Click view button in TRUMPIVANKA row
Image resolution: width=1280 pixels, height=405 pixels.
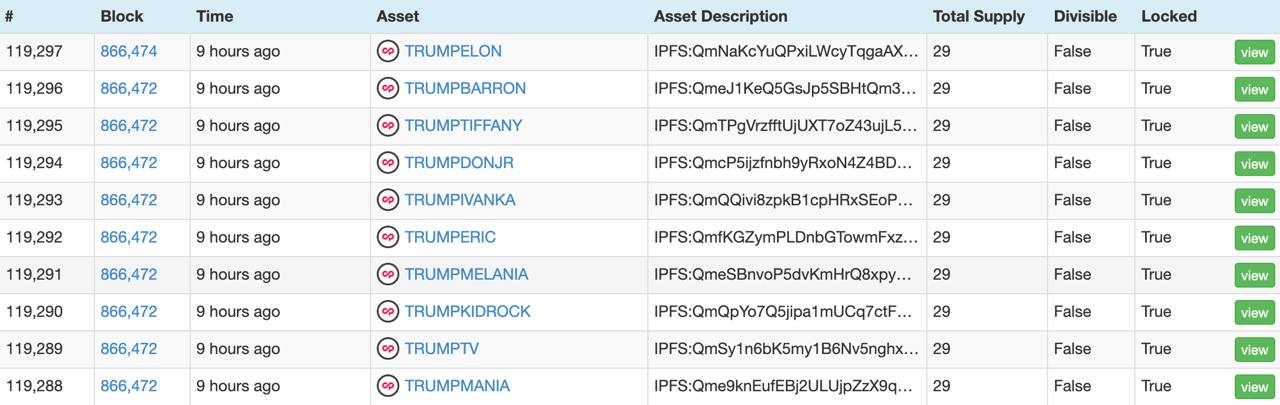coord(1254,201)
